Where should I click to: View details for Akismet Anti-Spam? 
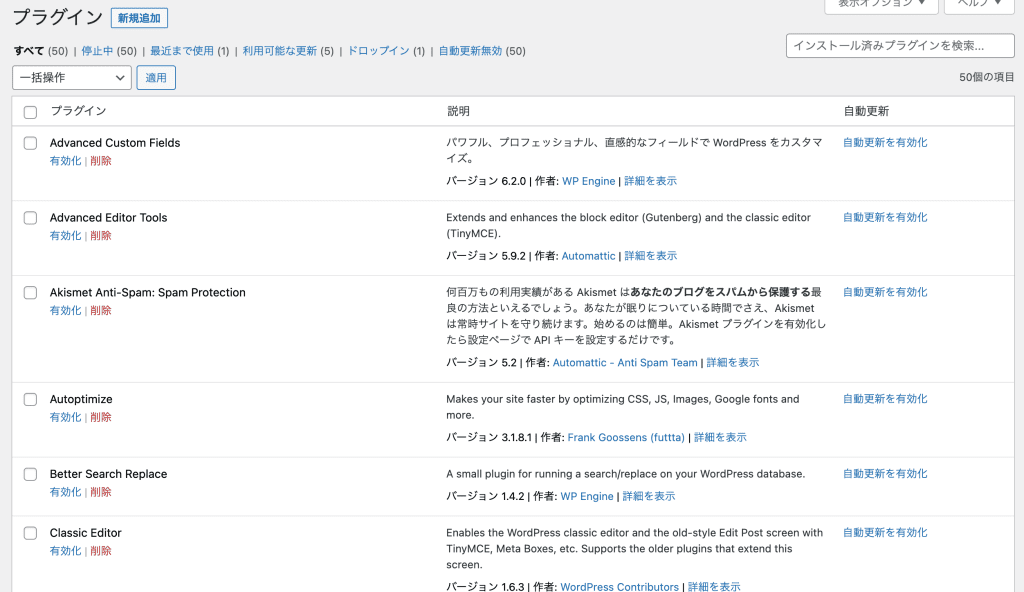click(x=733, y=363)
